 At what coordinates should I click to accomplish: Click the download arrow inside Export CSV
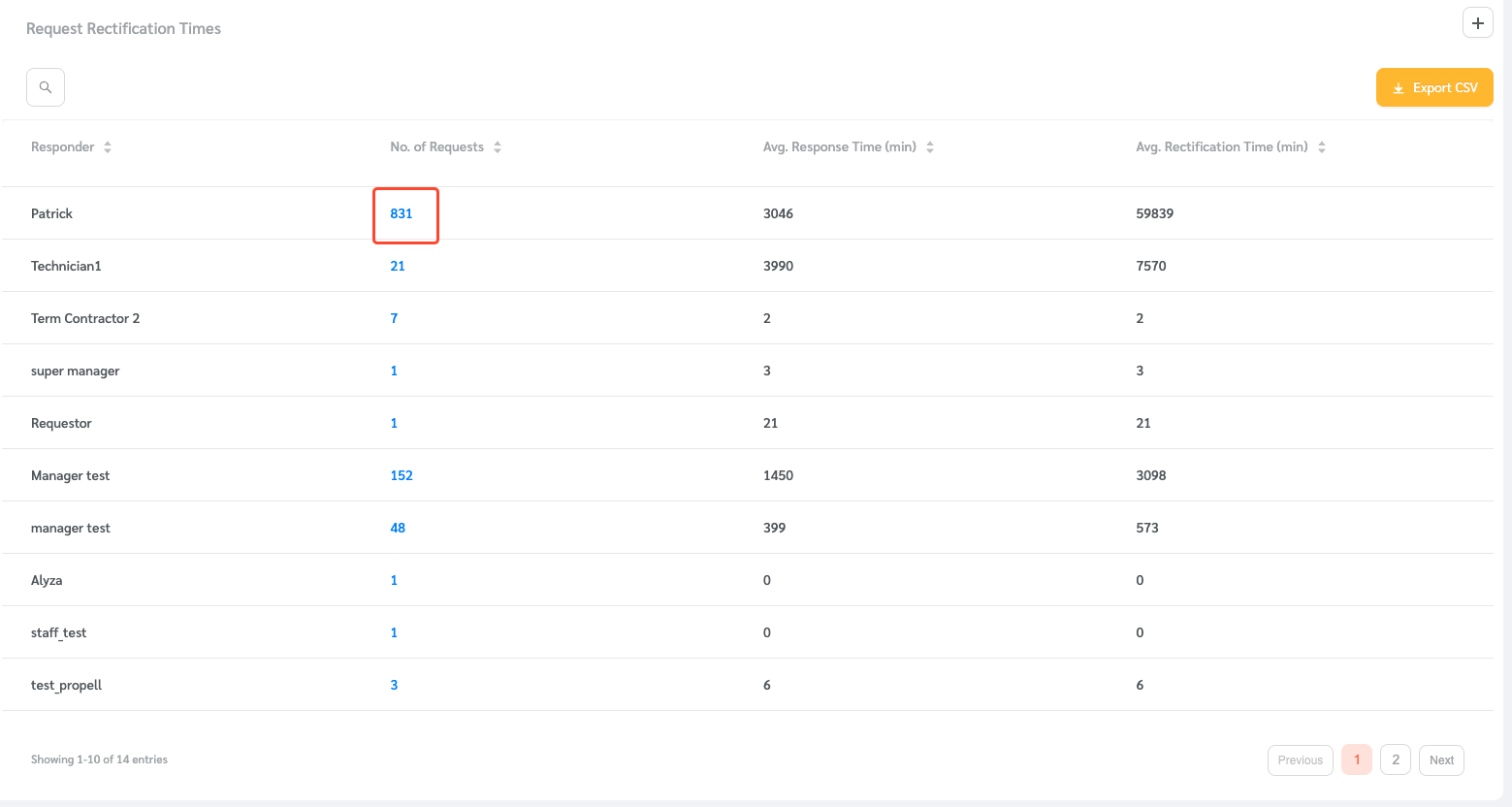click(1399, 87)
